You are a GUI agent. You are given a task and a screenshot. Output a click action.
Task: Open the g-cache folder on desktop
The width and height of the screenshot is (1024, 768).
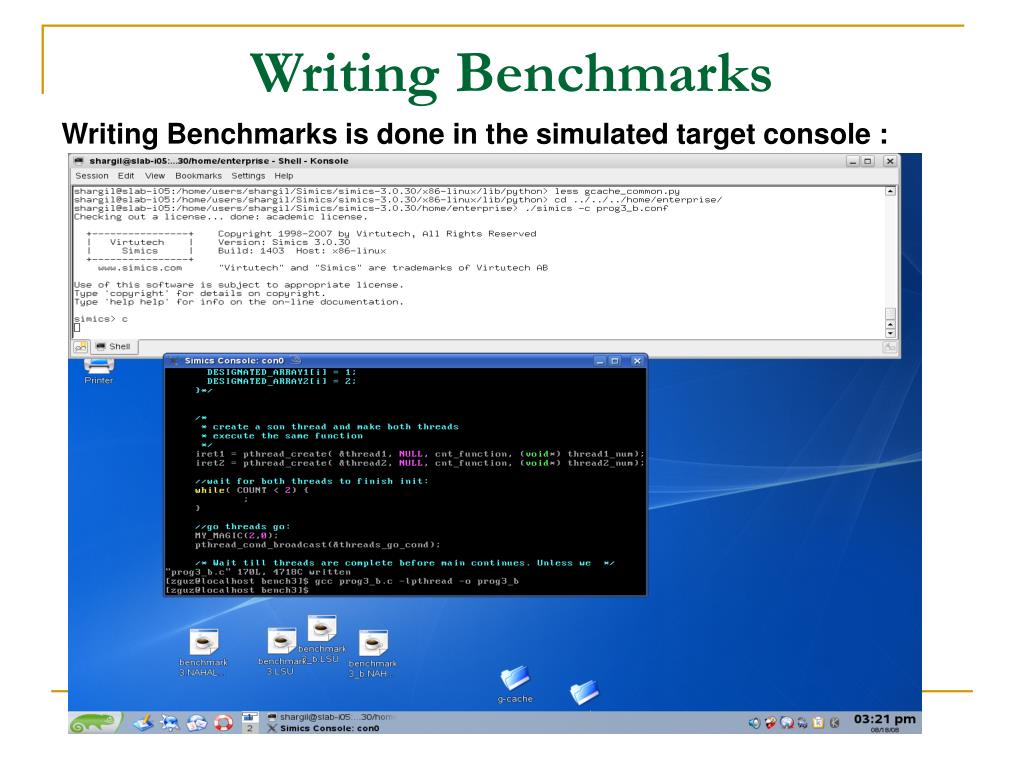click(515, 684)
